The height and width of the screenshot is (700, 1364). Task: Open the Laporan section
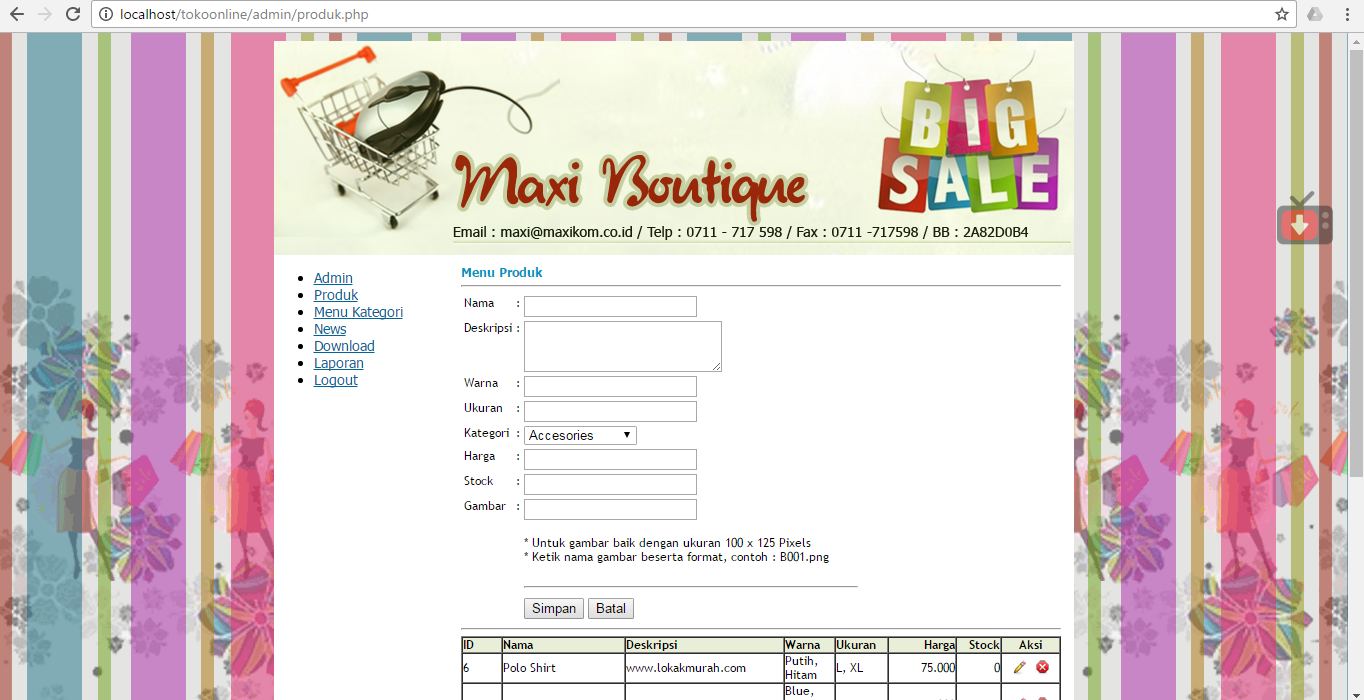(x=338, y=362)
